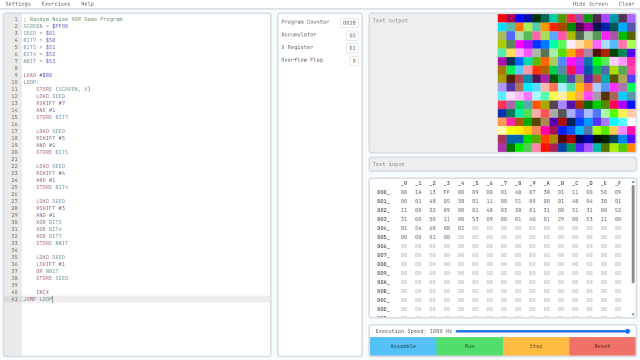
Task: Click the RSHIFT #5 instruction
Action: tap(51, 138)
